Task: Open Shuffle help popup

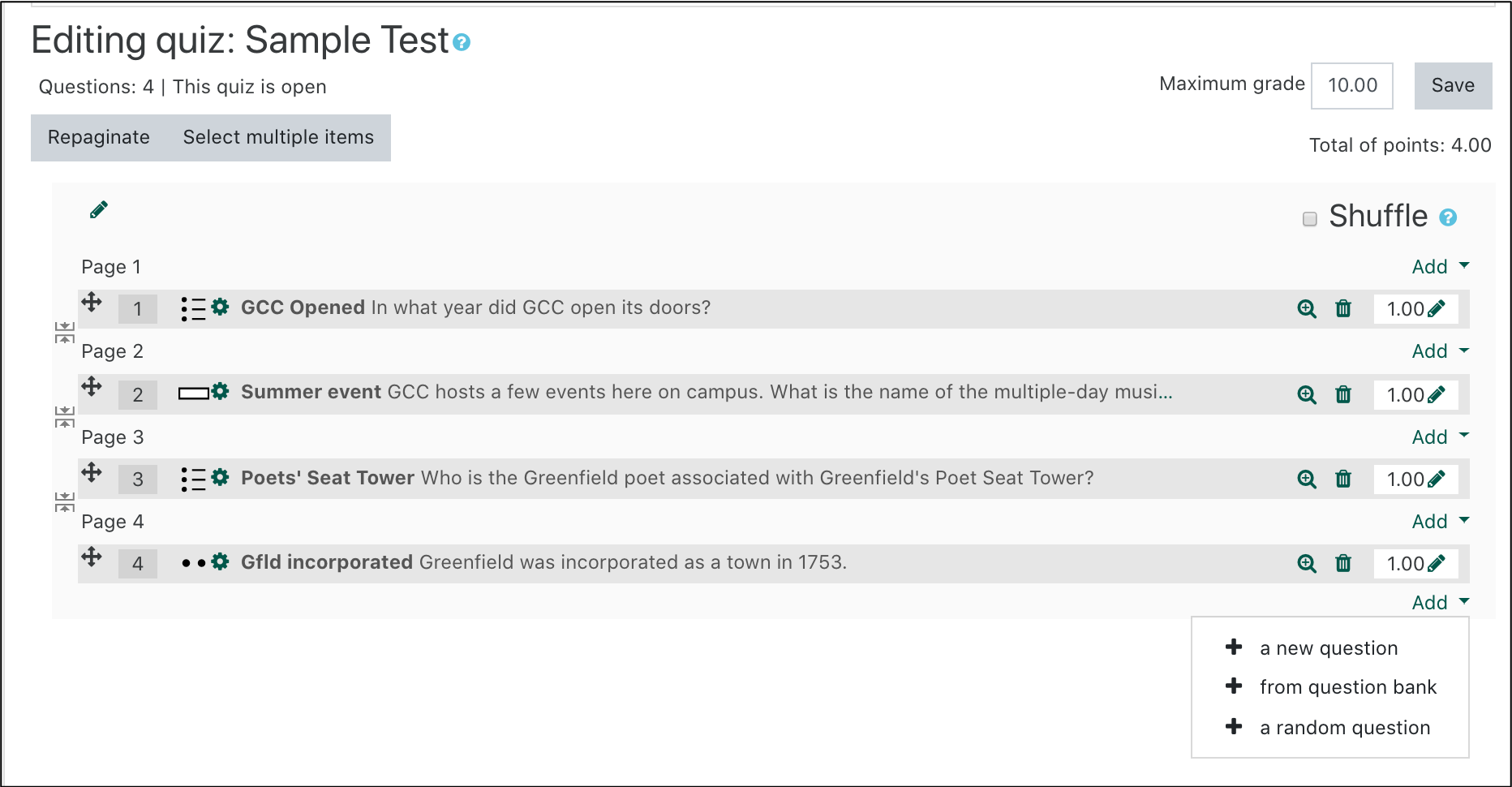Action: (1447, 217)
